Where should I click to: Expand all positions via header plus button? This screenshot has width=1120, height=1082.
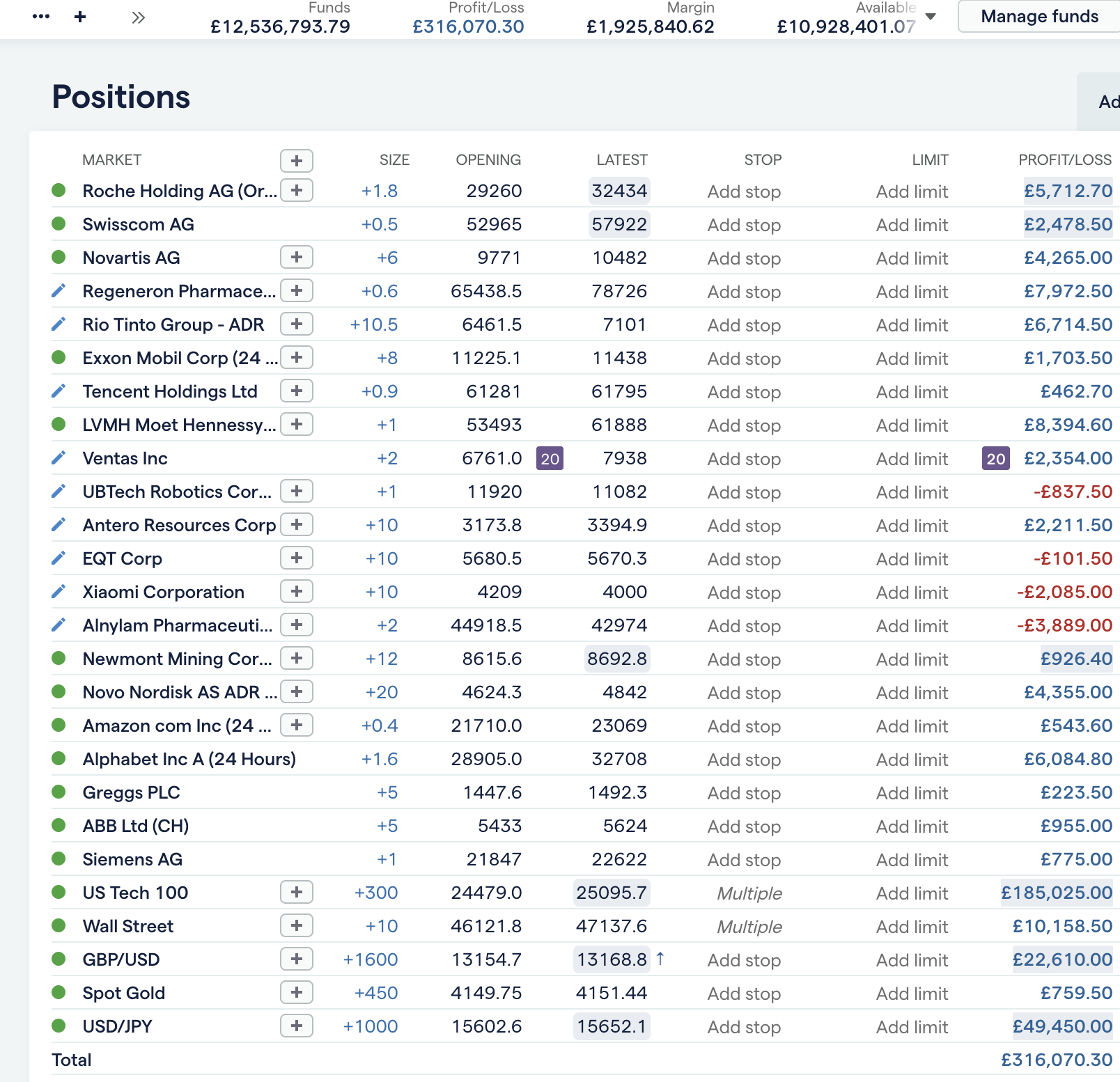point(297,160)
